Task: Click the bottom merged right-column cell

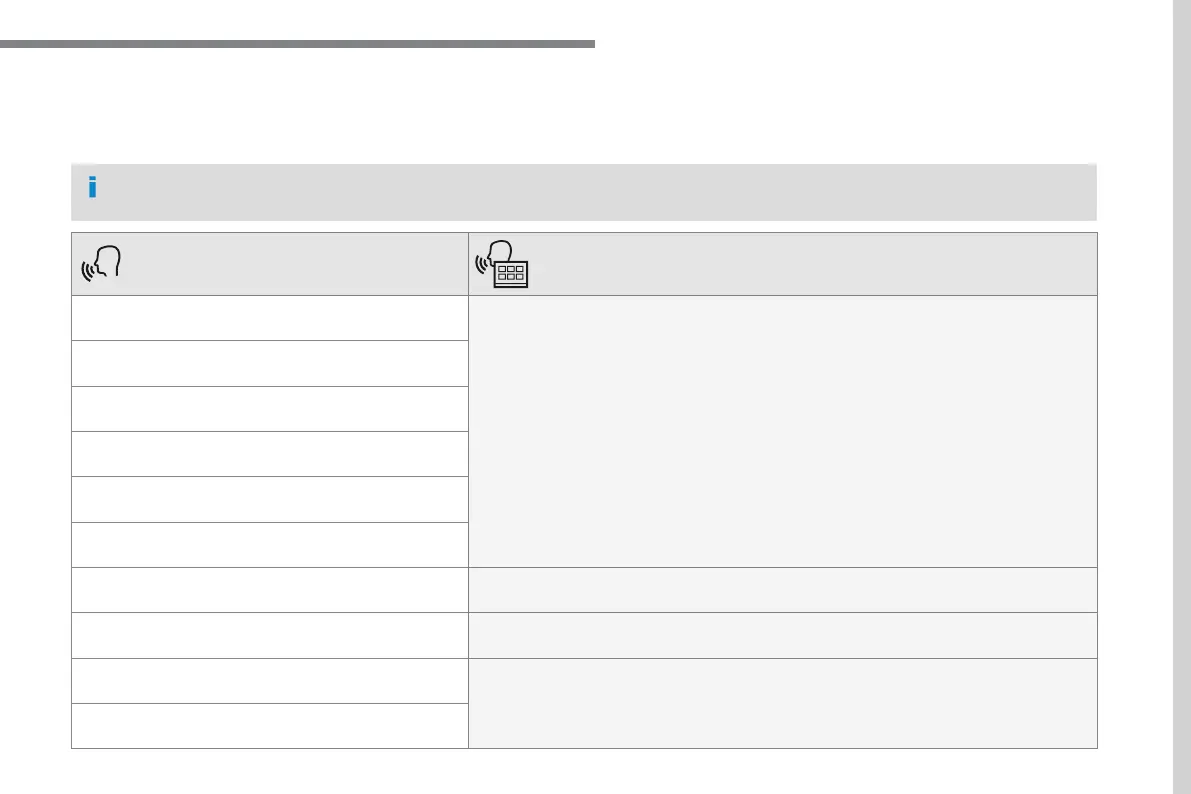Action: tap(782, 703)
